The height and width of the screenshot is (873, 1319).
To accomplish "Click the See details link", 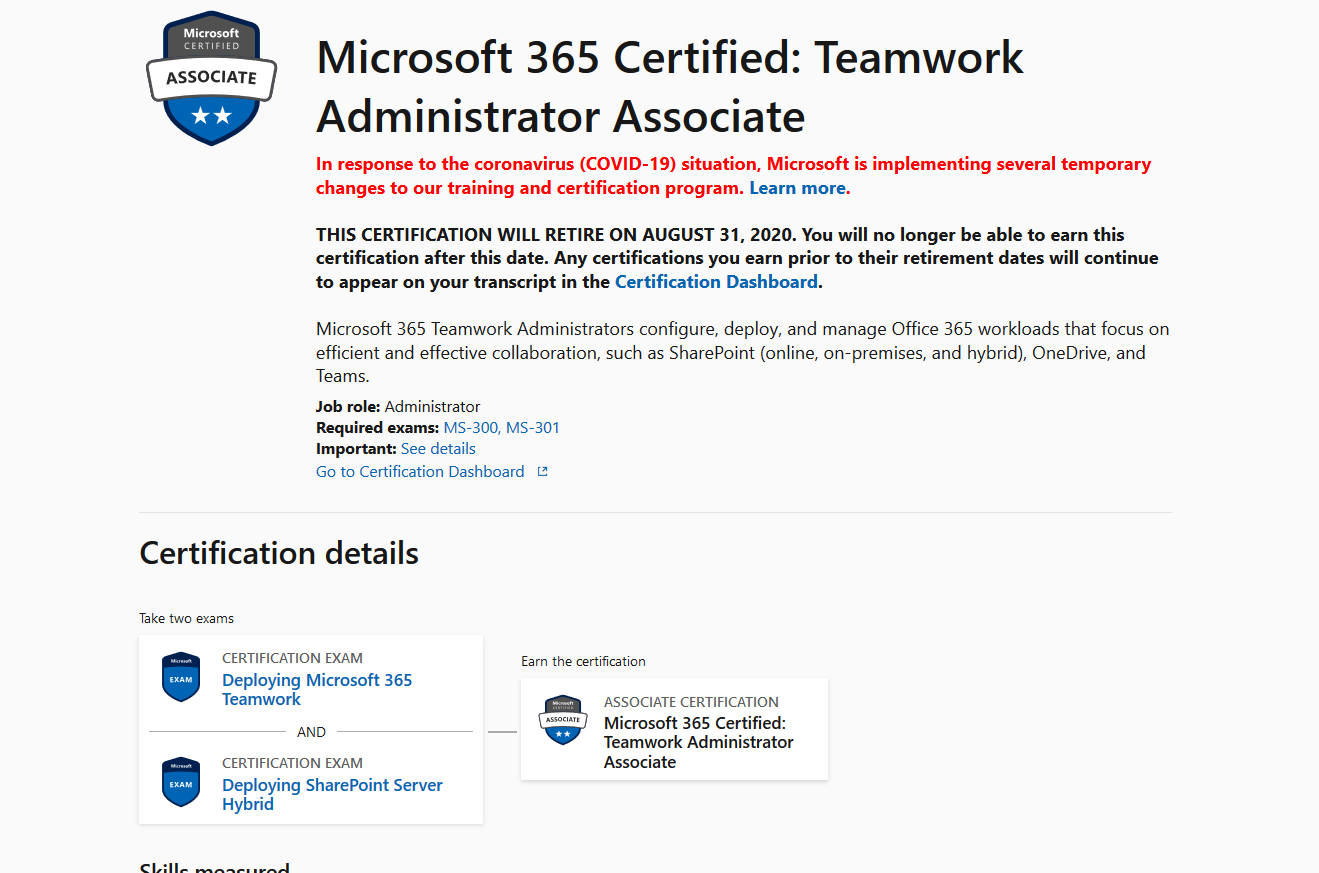I will (438, 449).
